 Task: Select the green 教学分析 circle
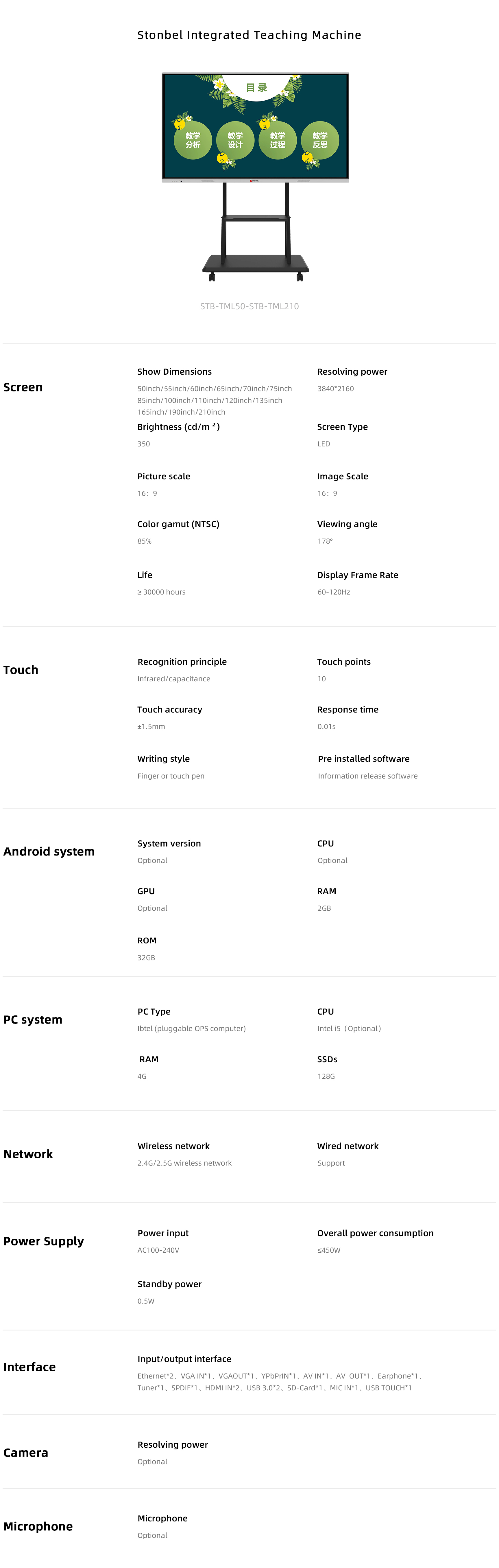[193, 141]
